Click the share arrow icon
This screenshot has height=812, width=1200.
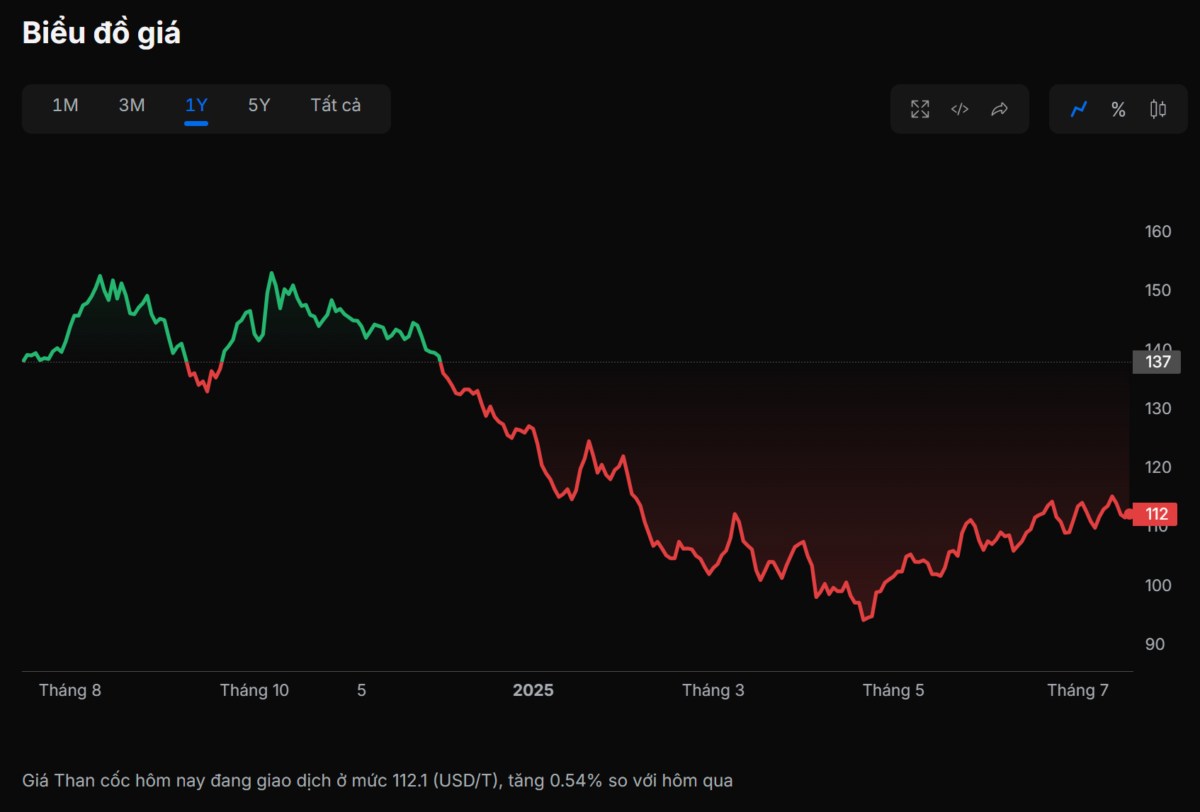pos(999,109)
